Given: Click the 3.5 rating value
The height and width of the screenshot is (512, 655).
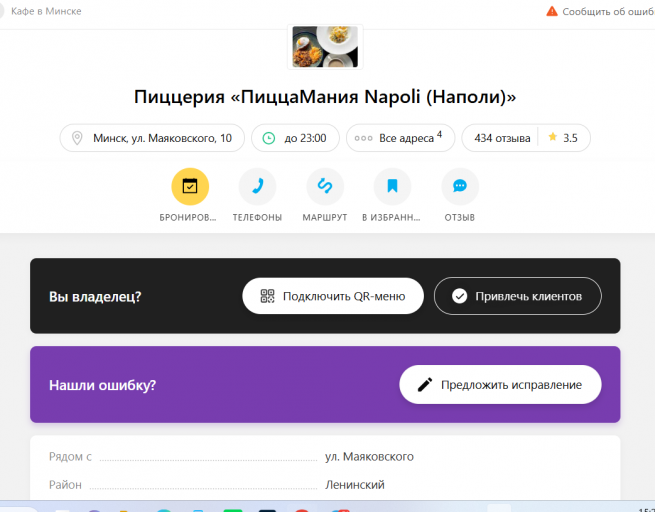Looking at the screenshot, I should (x=570, y=138).
